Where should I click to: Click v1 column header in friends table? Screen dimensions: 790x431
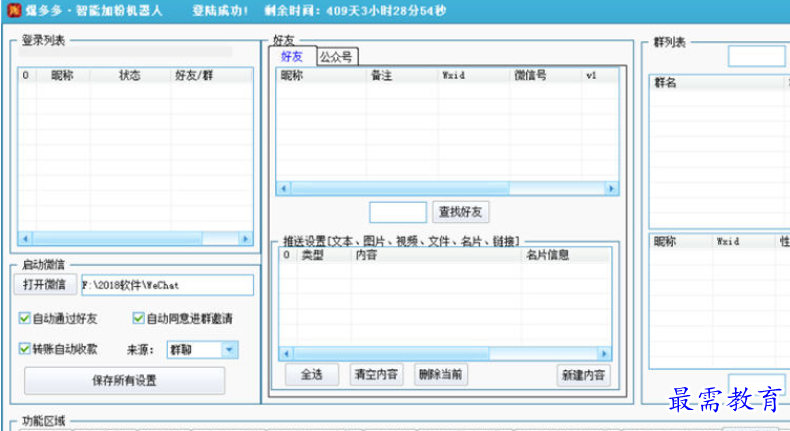(x=600, y=76)
